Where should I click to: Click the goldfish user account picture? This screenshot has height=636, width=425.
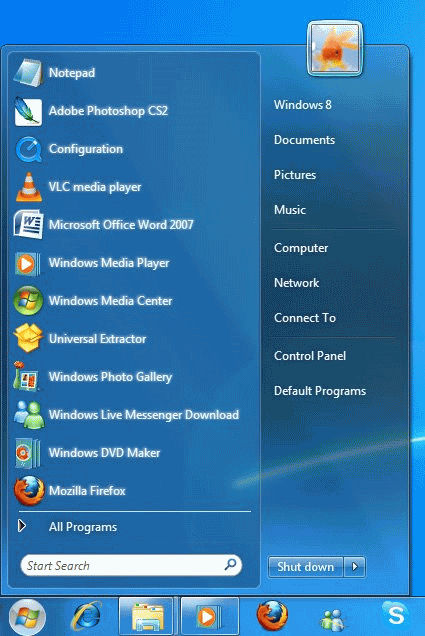click(335, 49)
